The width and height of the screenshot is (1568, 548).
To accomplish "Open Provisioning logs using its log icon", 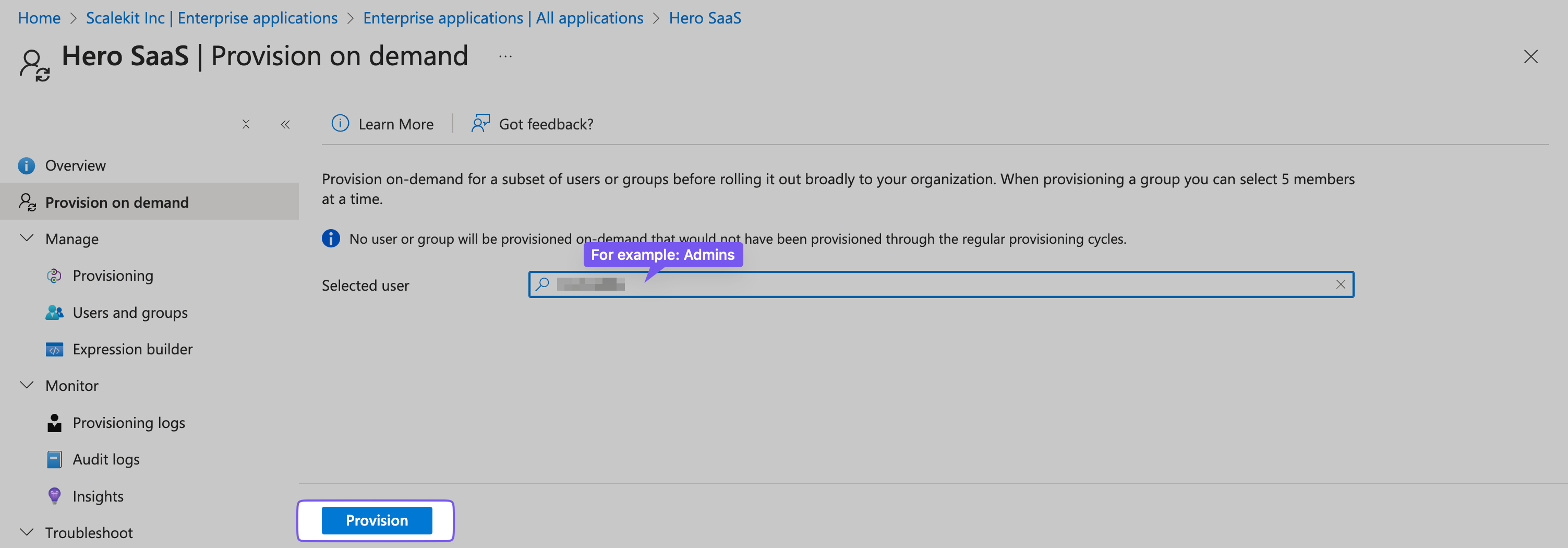I will [54, 423].
